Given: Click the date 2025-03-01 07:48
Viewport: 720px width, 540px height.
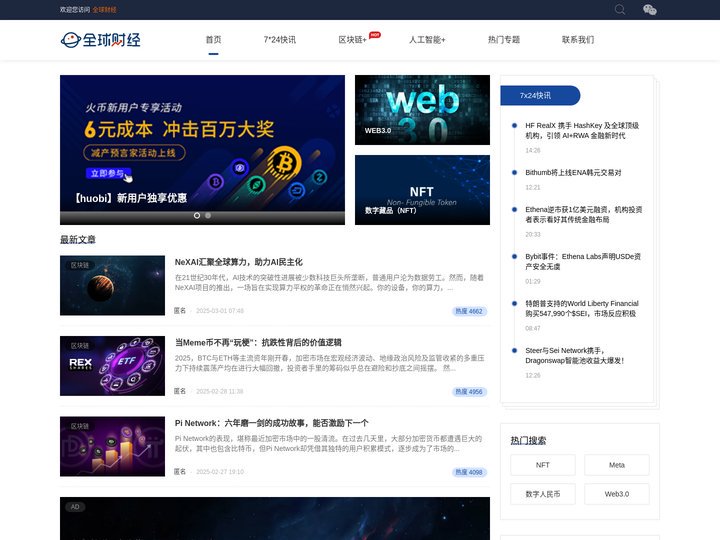Looking at the screenshot, I should (220, 311).
